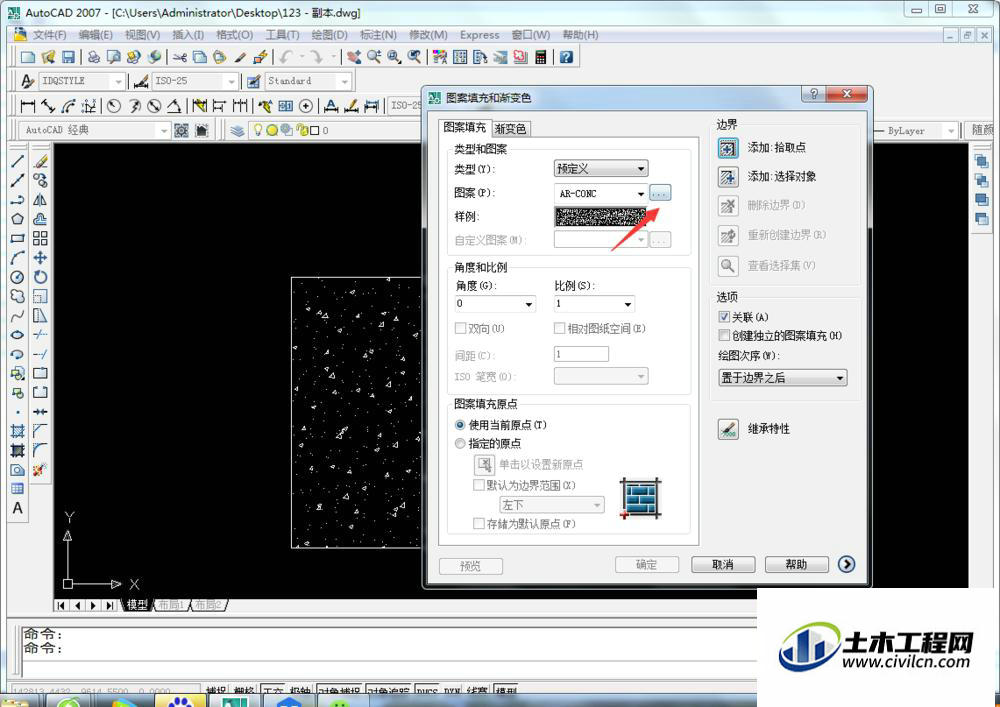Expand more options arrow in hatch dialog

pyautogui.click(x=846, y=564)
